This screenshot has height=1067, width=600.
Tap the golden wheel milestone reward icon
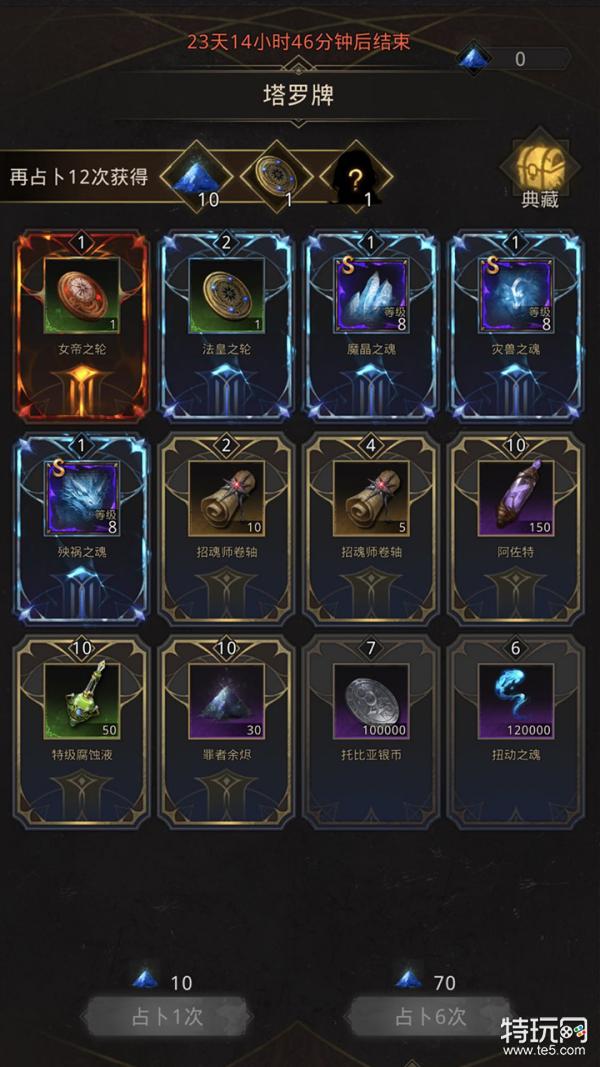[276, 178]
